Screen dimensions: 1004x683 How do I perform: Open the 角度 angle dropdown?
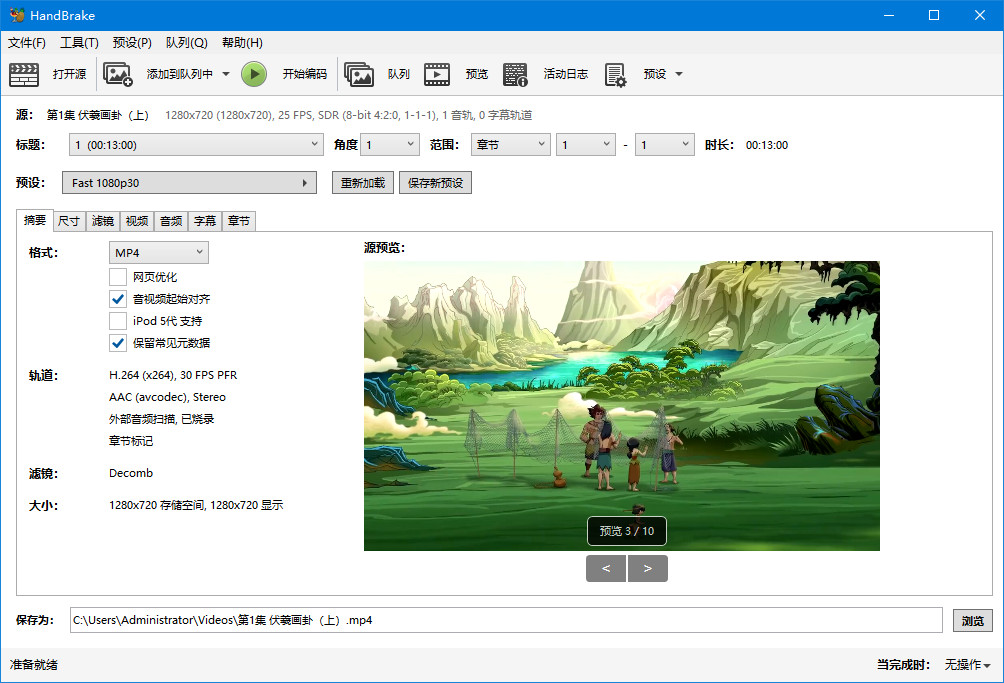pyautogui.click(x=389, y=145)
